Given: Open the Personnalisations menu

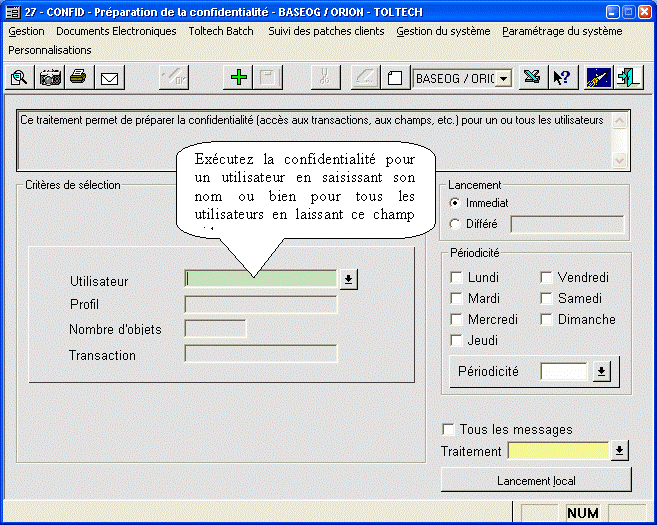Looking at the screenshot, I should (x=50, y=50).
